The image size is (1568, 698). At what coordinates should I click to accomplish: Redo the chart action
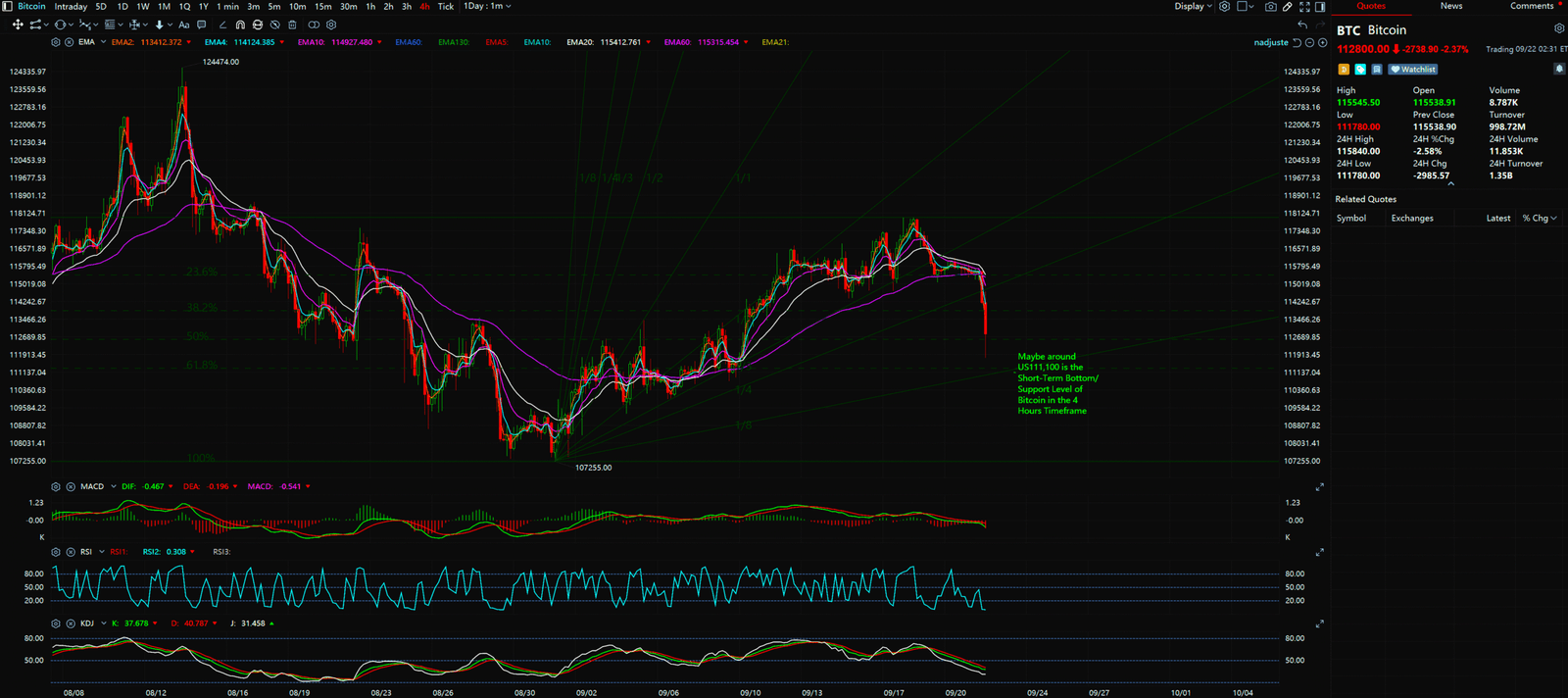[1320, 25]
